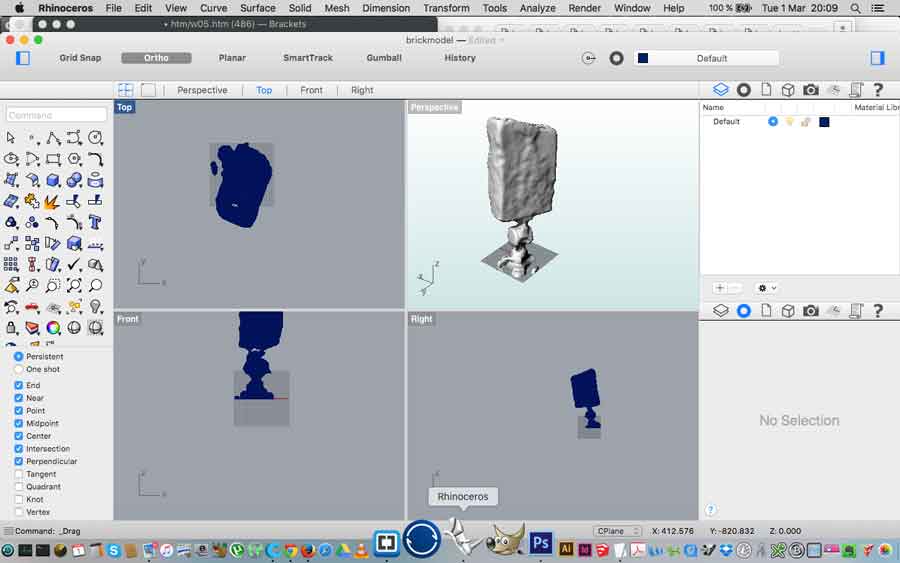Toggle the SmartTrack button
This screenshot has height=563, width=900.
(308, 58)
